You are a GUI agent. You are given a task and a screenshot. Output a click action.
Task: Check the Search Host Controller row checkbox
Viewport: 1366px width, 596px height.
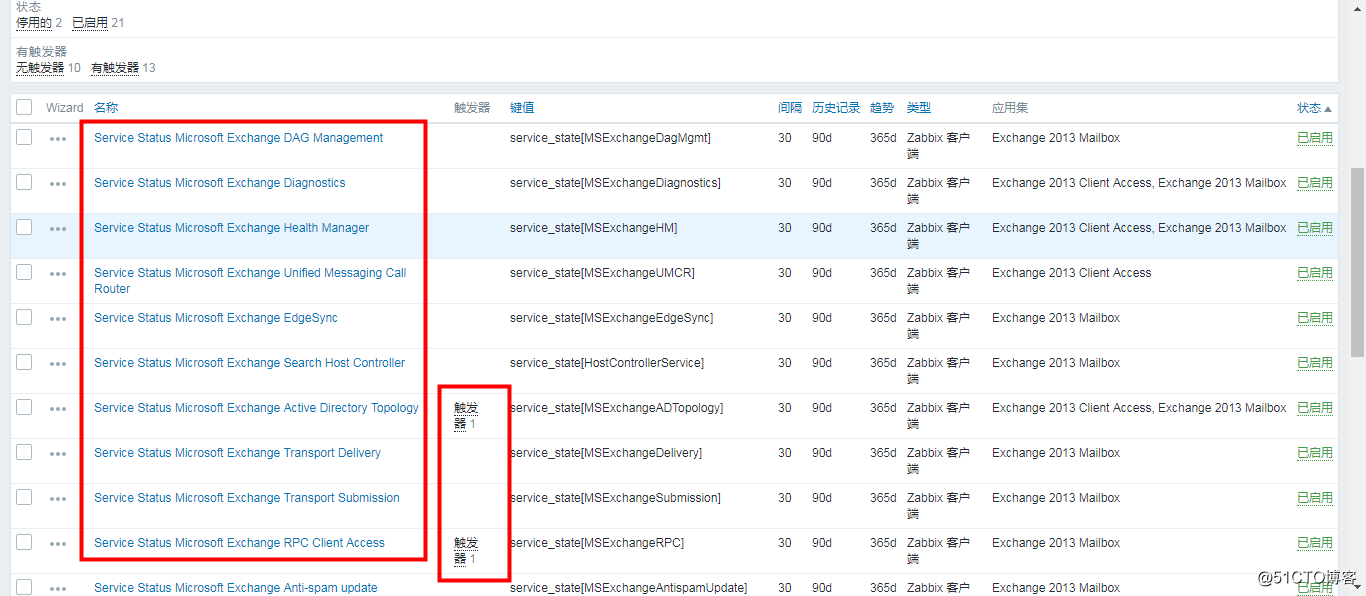pos(24,362)
